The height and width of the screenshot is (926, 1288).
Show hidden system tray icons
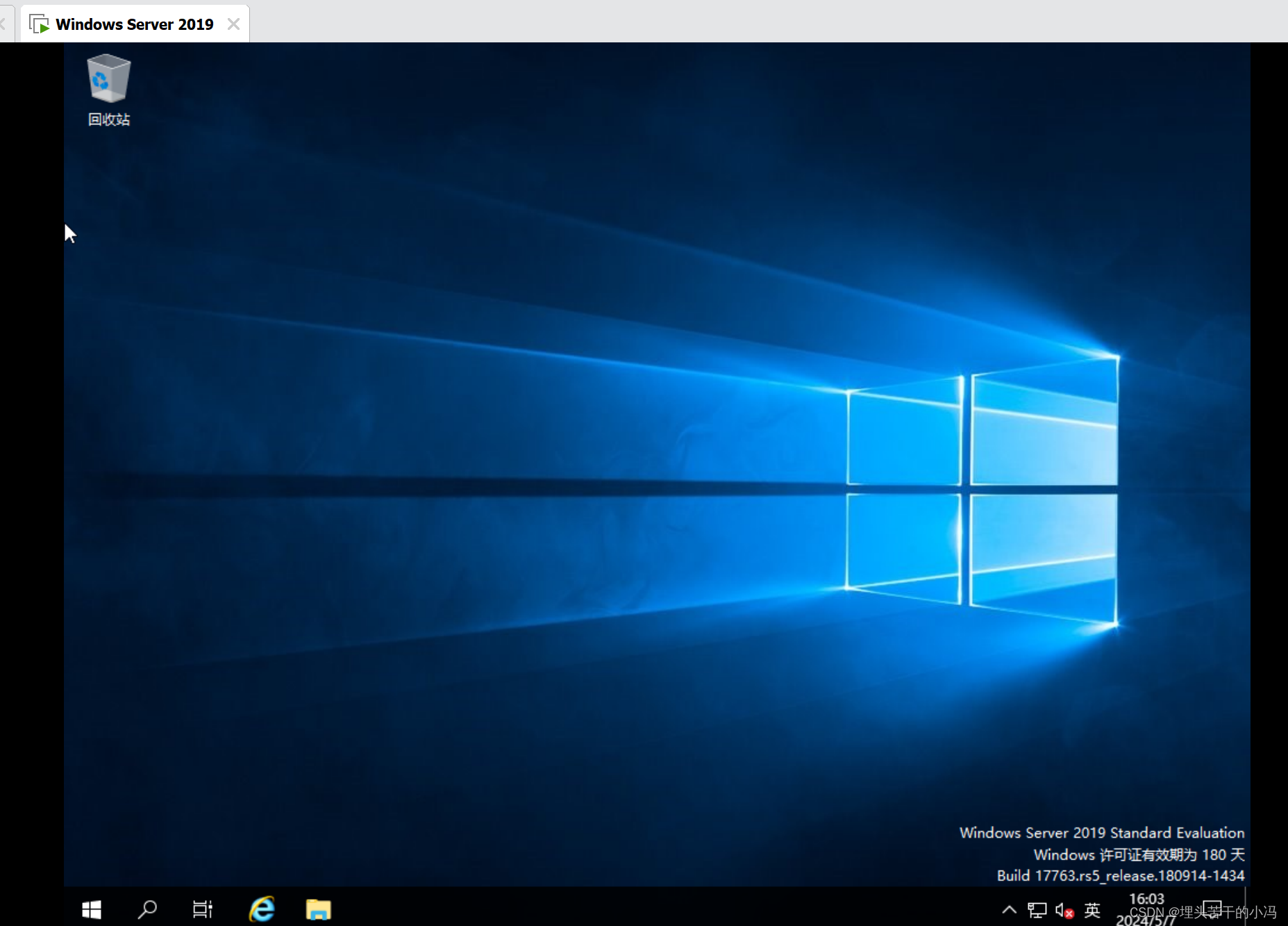point(1010,909)
